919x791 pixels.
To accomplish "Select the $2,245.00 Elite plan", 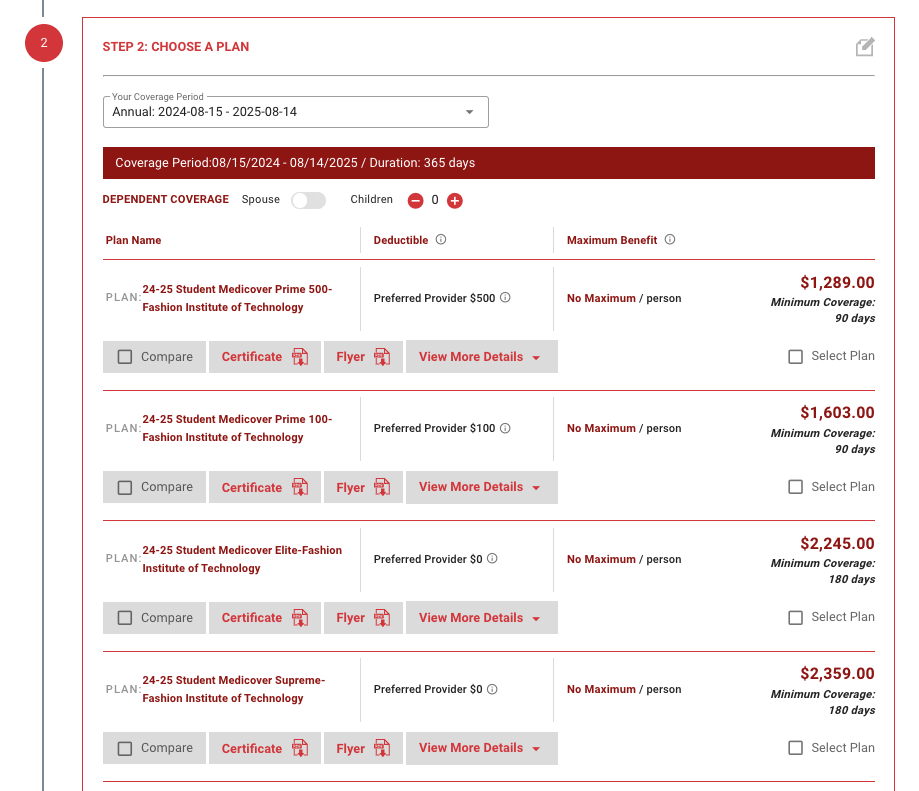I will [795, 618].
